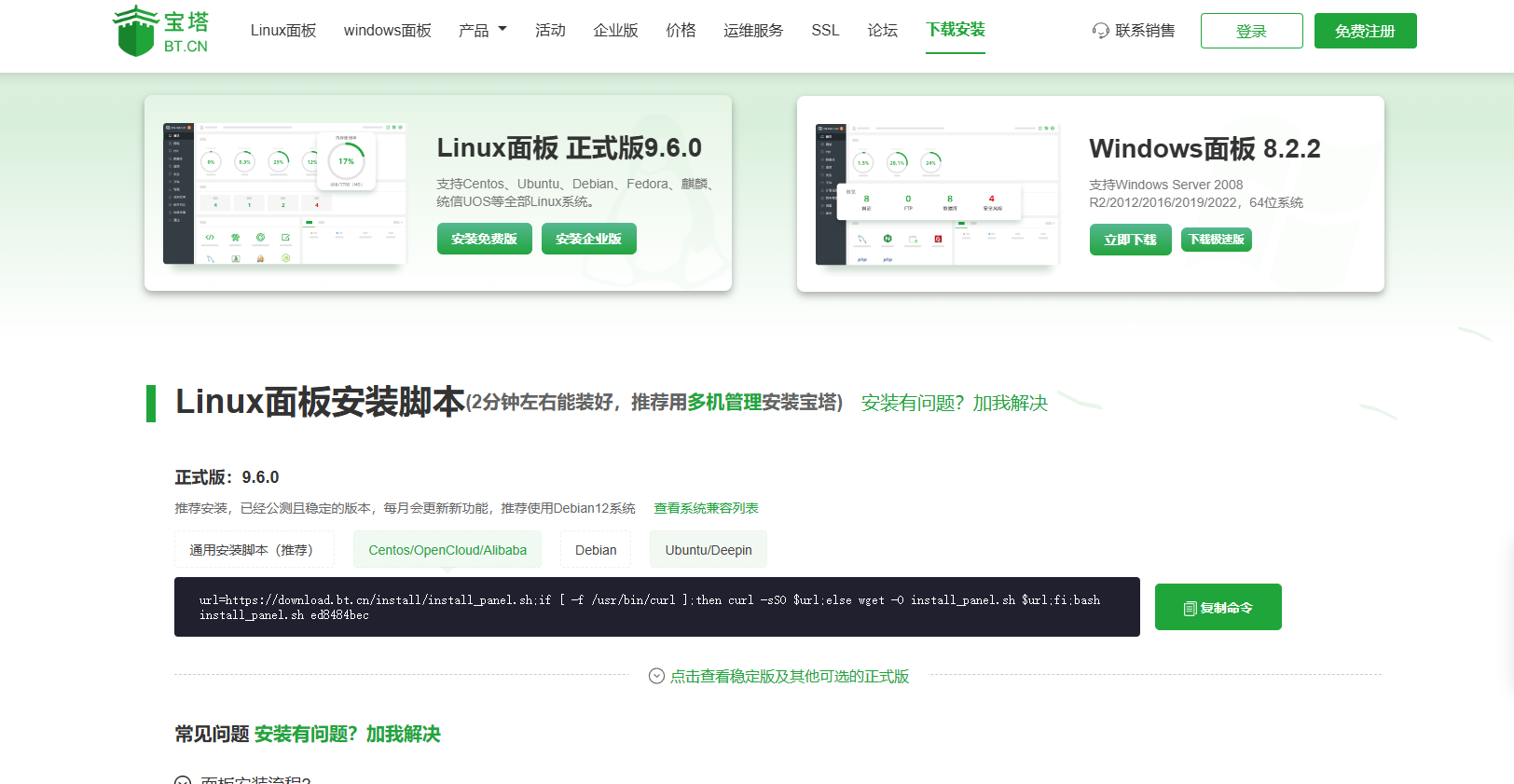Click 安装有问题？加我解决 under 常见问题
Viewport: 1514px width, 784px height.
[347, 734]
